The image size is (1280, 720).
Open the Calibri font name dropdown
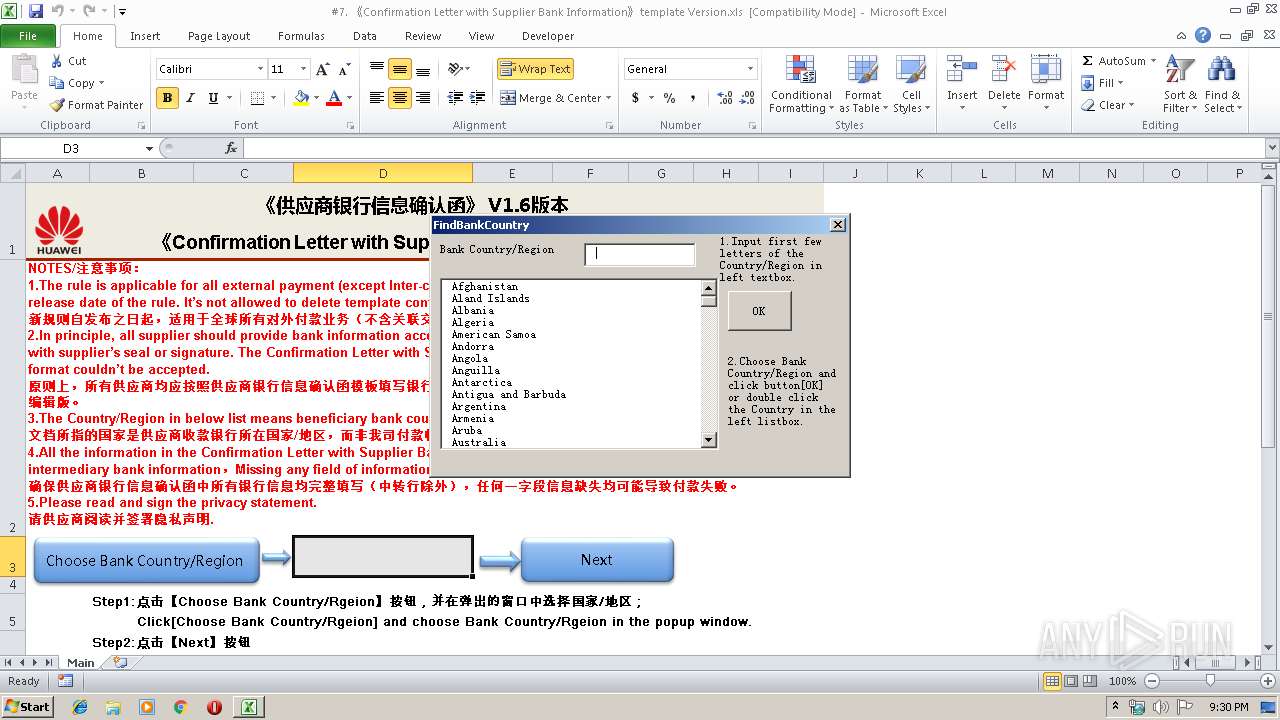[x=261, y=69]
